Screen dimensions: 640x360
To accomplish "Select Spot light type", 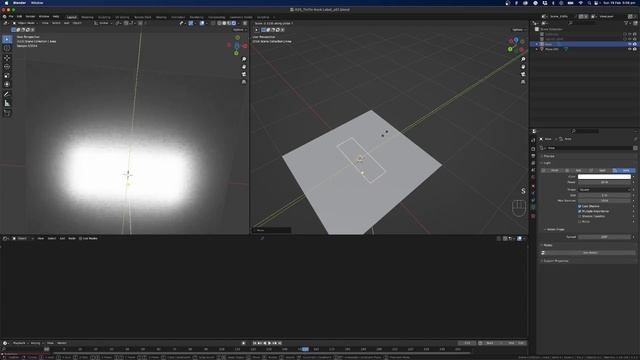I will (x=600, y=170).
